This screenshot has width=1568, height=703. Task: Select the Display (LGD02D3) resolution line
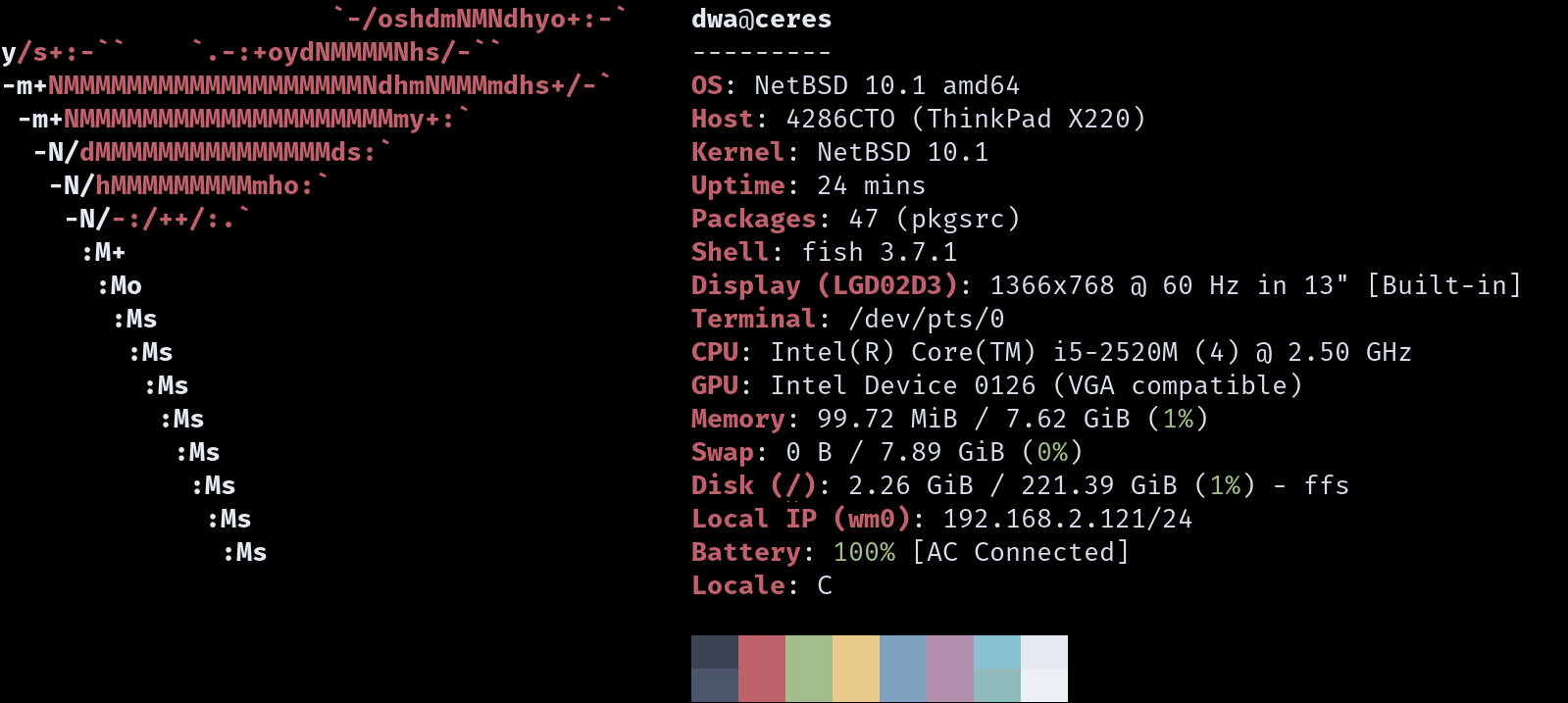coord(1106,286)
